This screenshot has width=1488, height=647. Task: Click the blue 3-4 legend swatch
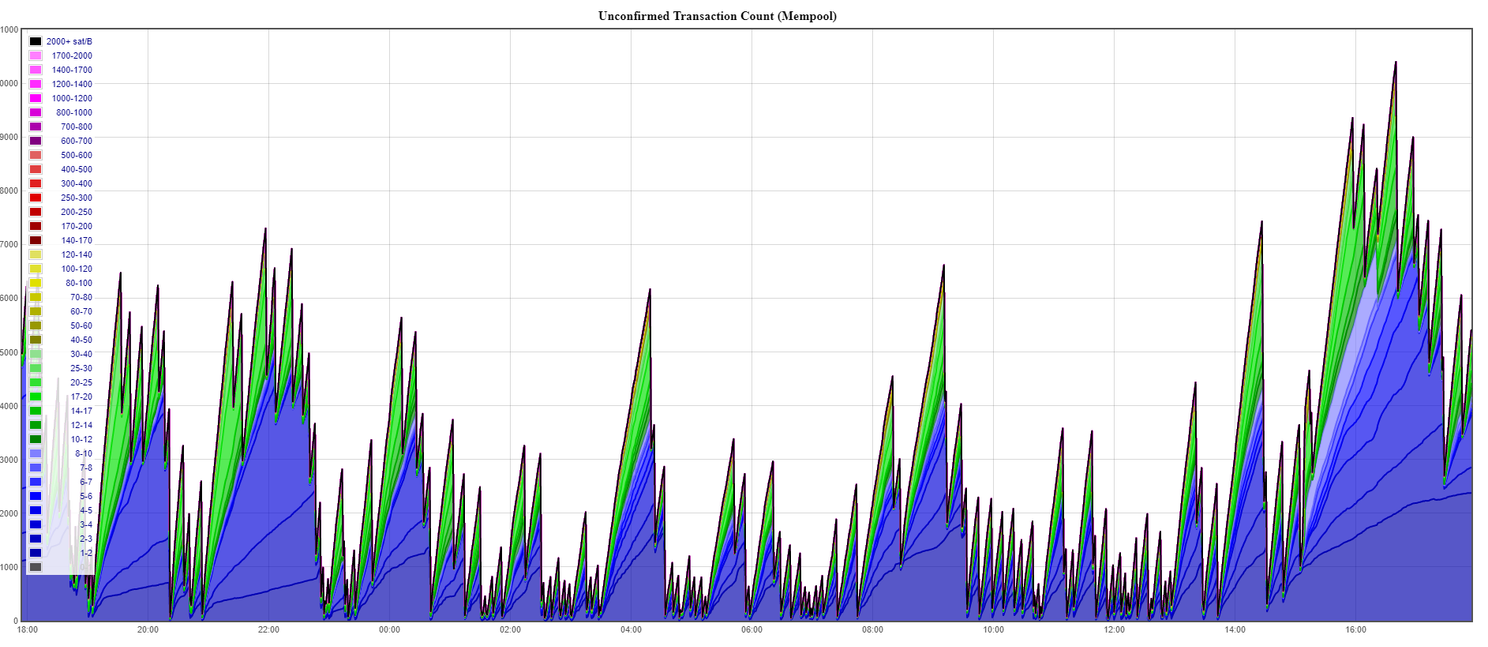35,524
